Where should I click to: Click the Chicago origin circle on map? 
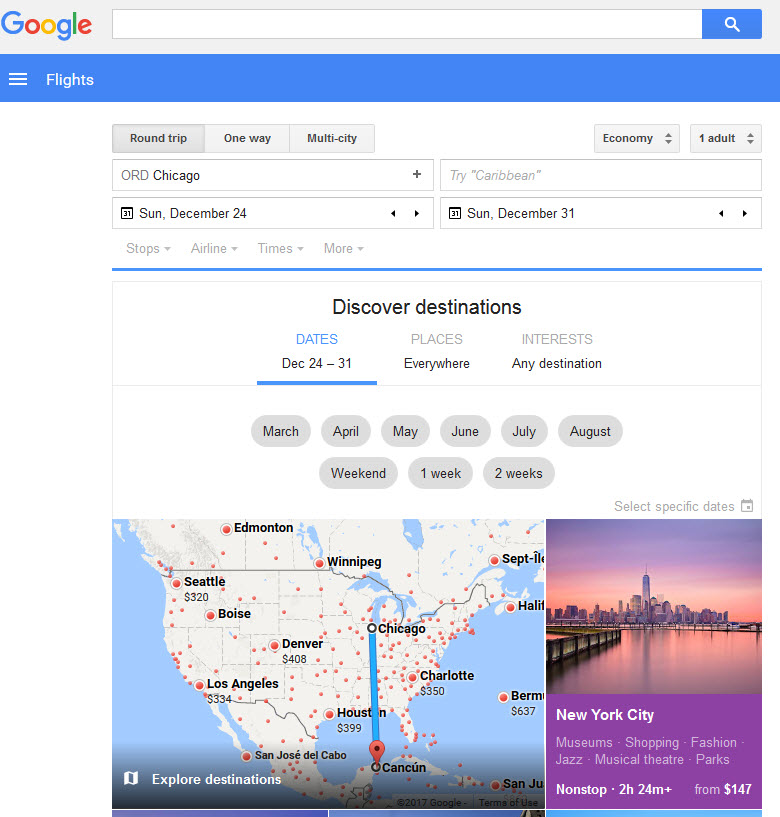tap(372, 628)
